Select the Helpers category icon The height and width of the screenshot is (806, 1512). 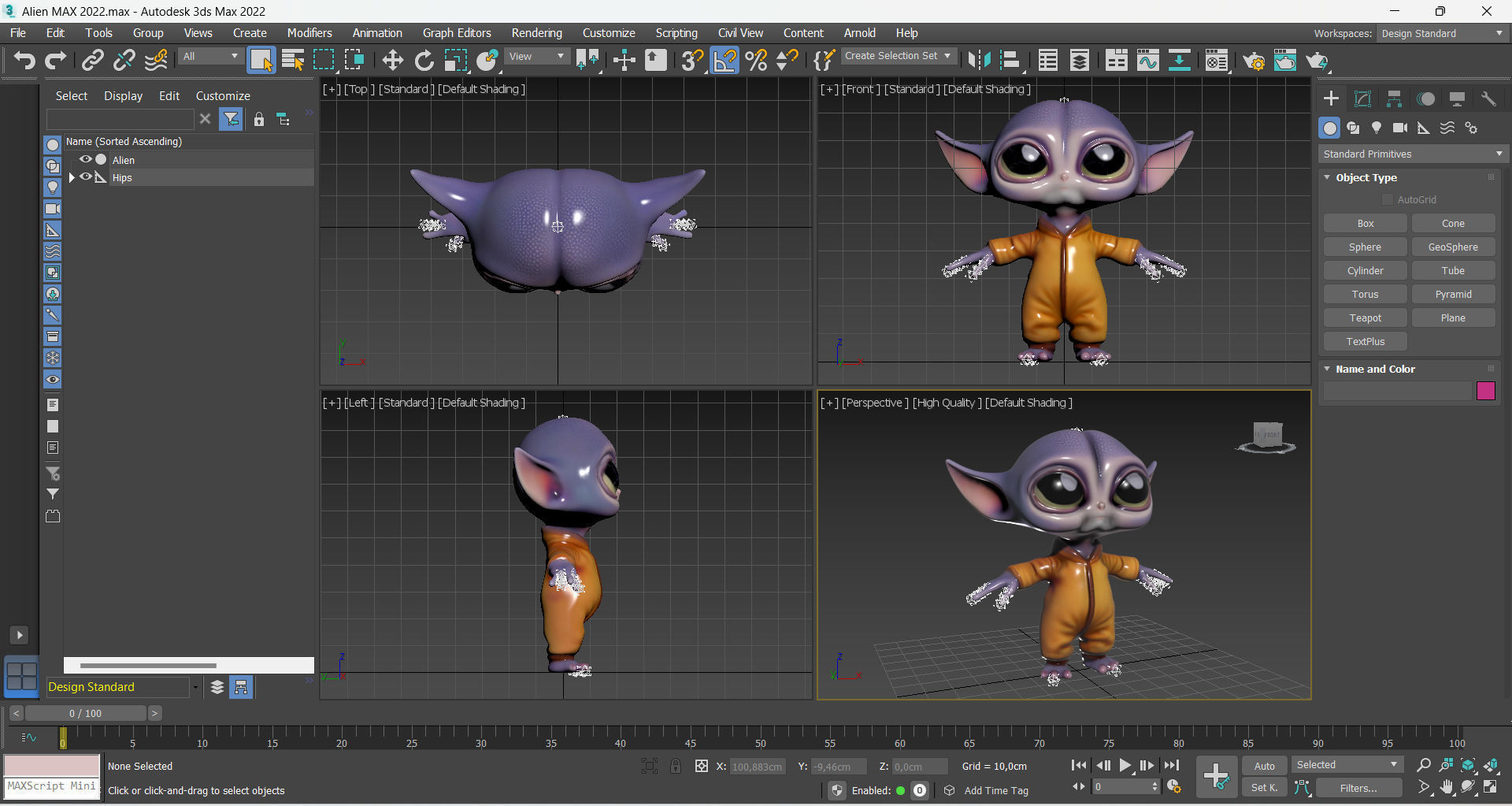pyautogui.click(x=1424, y=128)
